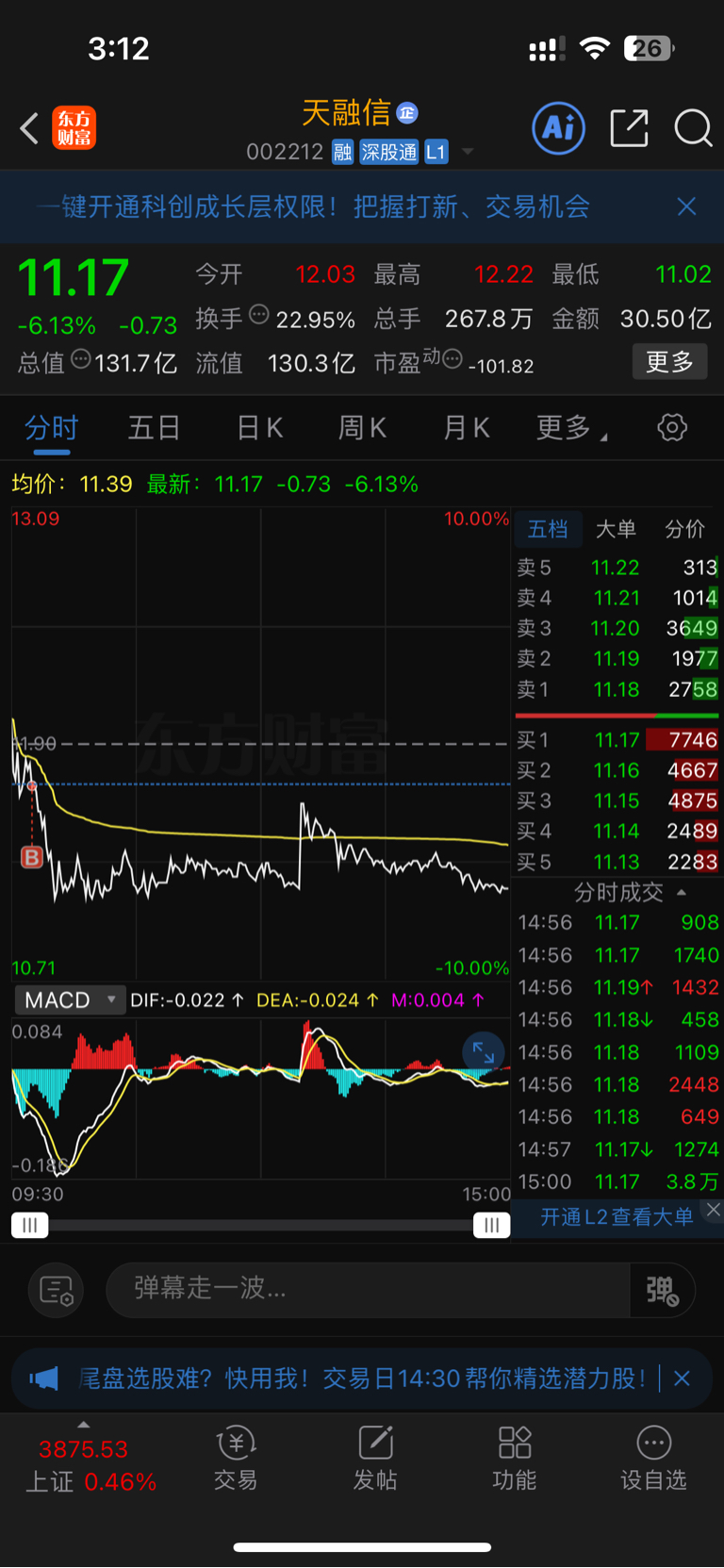The height and width of the screenshot is (1568, 724).
Task: Tap the 均价 11.39 label
Action: point(72,485)
